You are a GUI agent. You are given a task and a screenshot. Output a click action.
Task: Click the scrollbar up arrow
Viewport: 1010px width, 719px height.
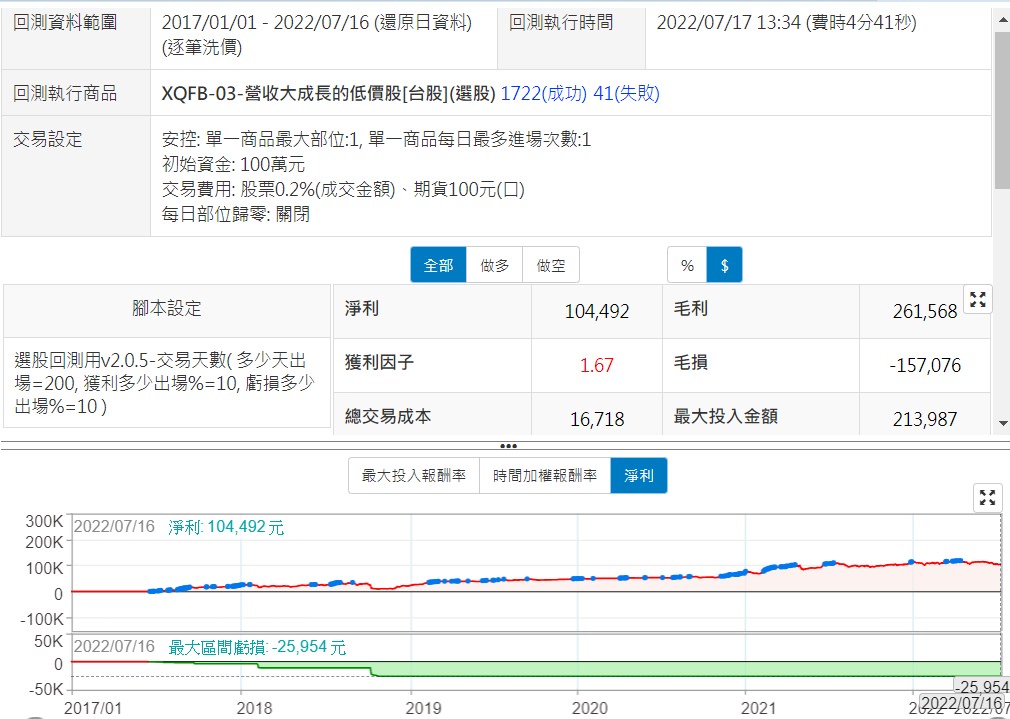[1003, 14]
